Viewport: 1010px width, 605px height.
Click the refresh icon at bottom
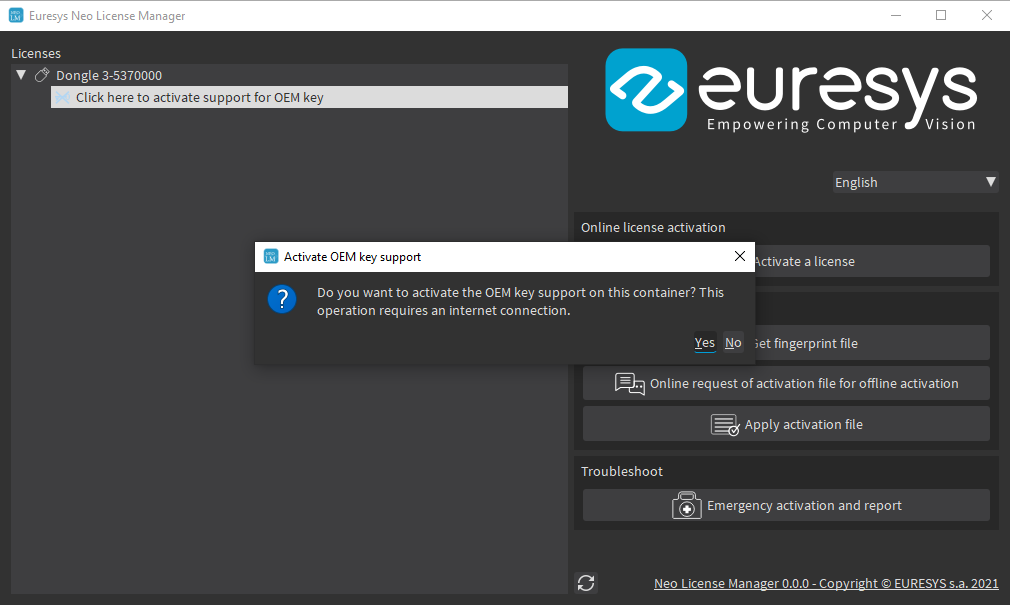586,583
